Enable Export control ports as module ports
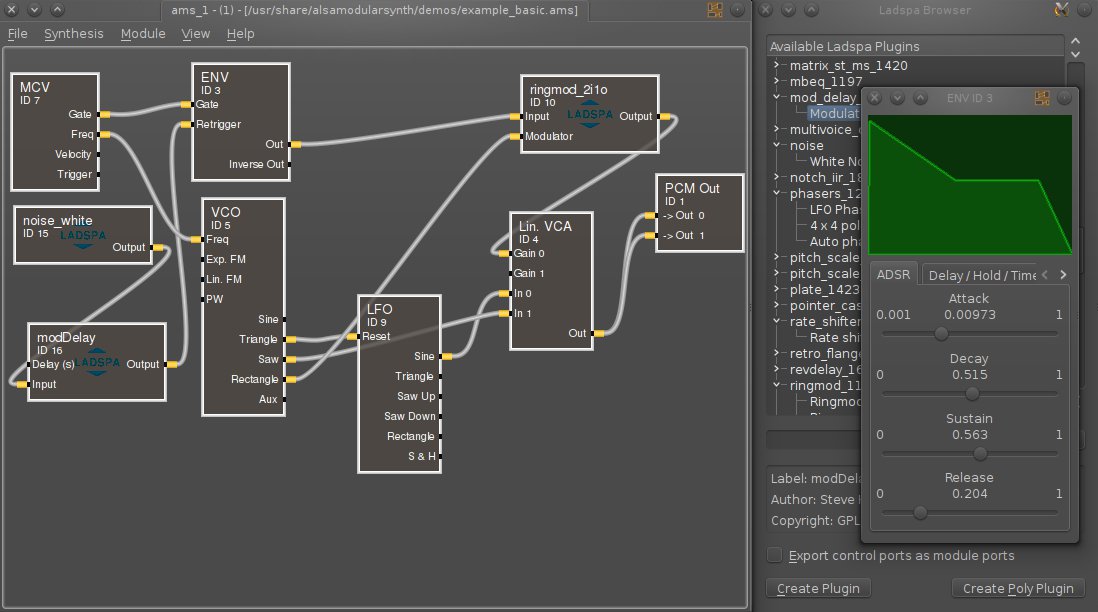The height and width of the screenshot is (612, 1098). (775, 555)
